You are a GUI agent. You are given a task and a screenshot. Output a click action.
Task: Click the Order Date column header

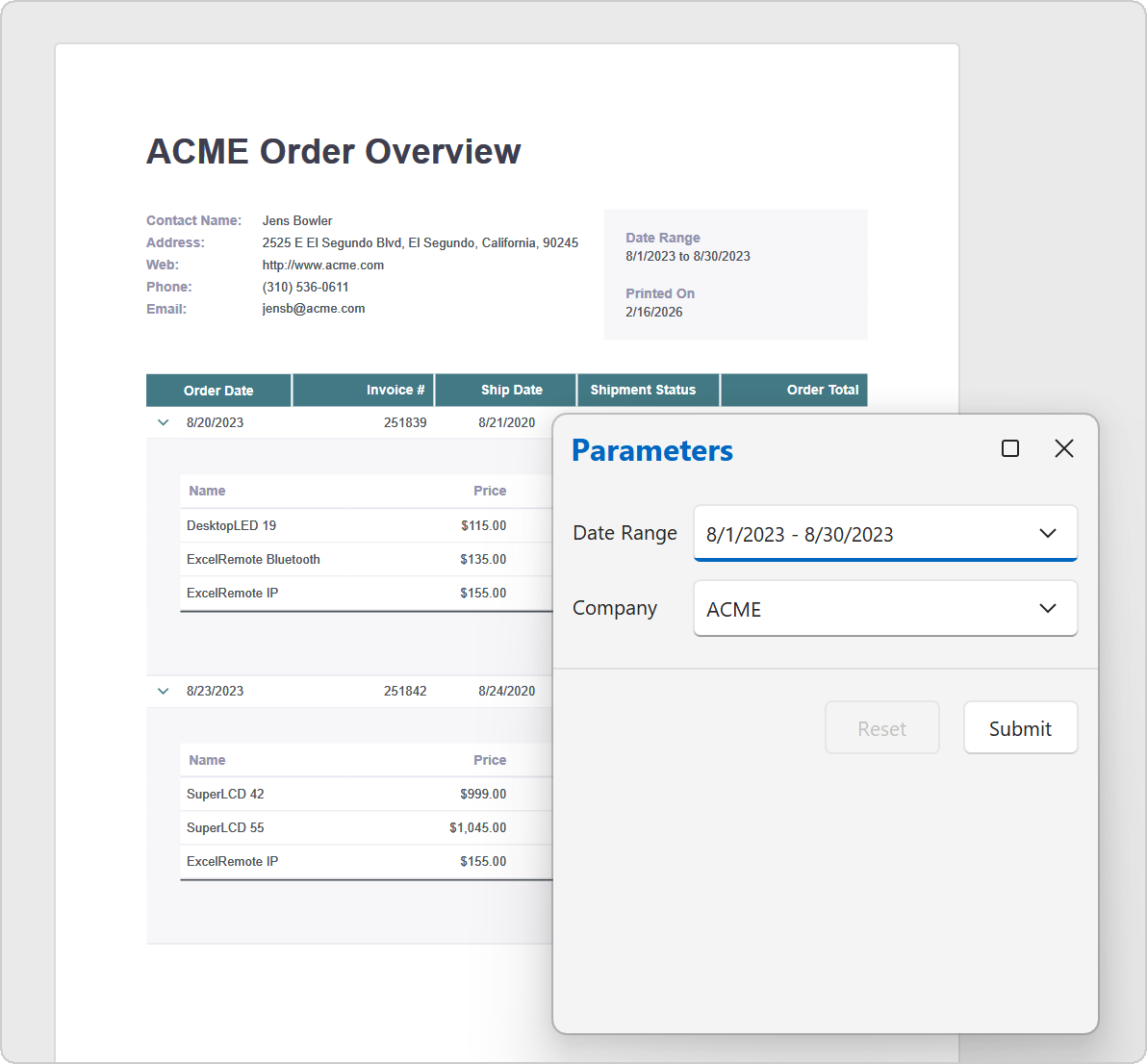click(218, 391)
